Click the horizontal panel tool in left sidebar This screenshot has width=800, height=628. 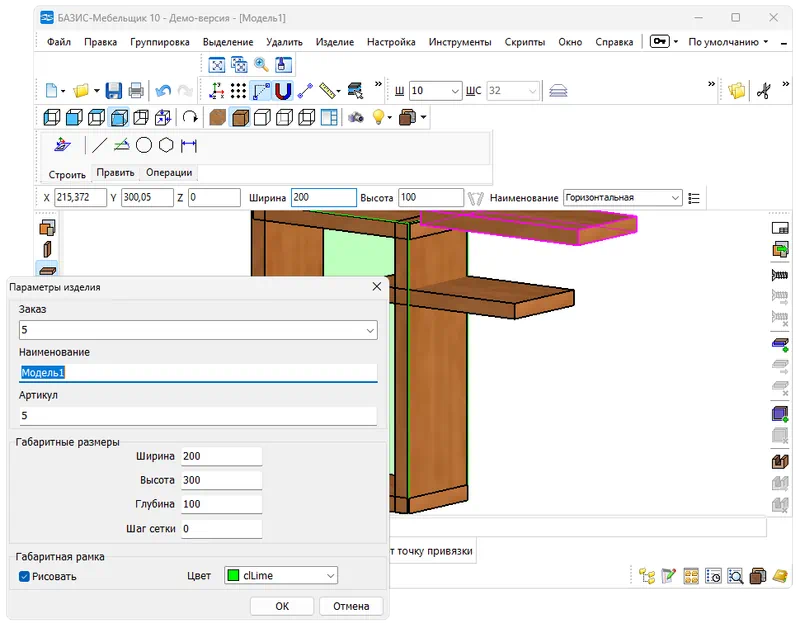pos(47,270)
